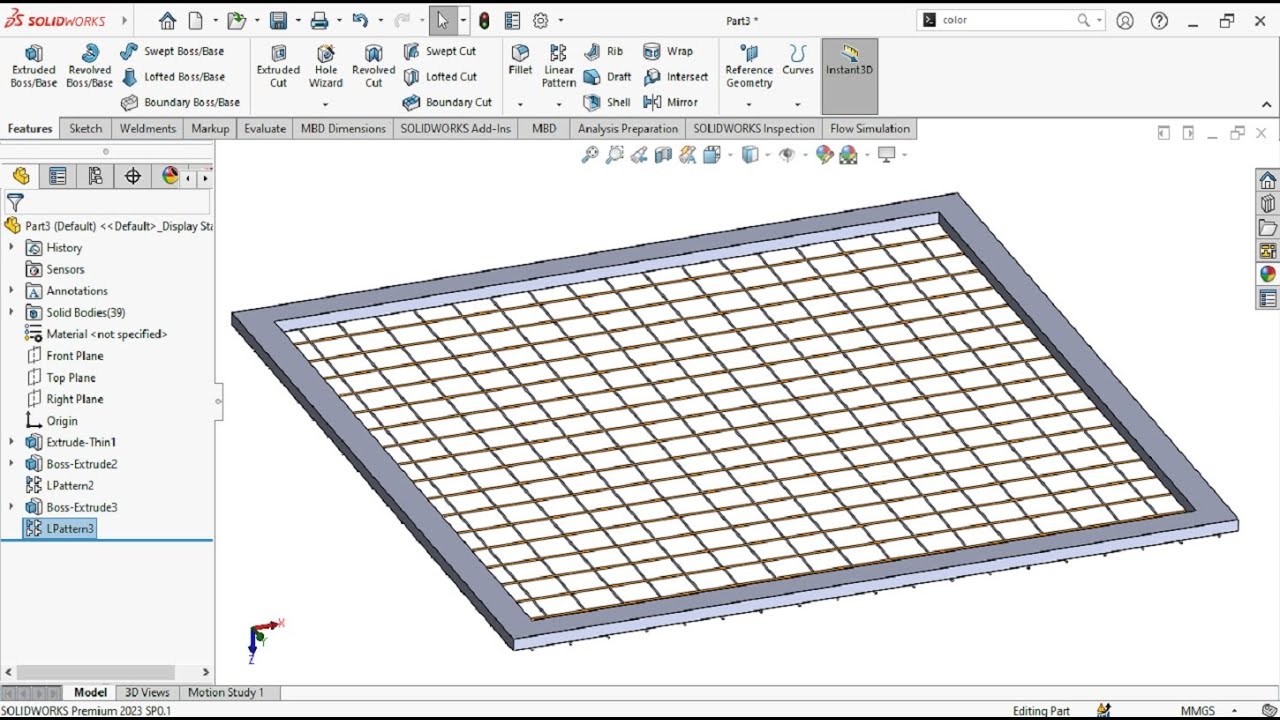The image size is (1280, 720).
Task: Select the Swept Cut tool
Action: (x=440, y=51)
